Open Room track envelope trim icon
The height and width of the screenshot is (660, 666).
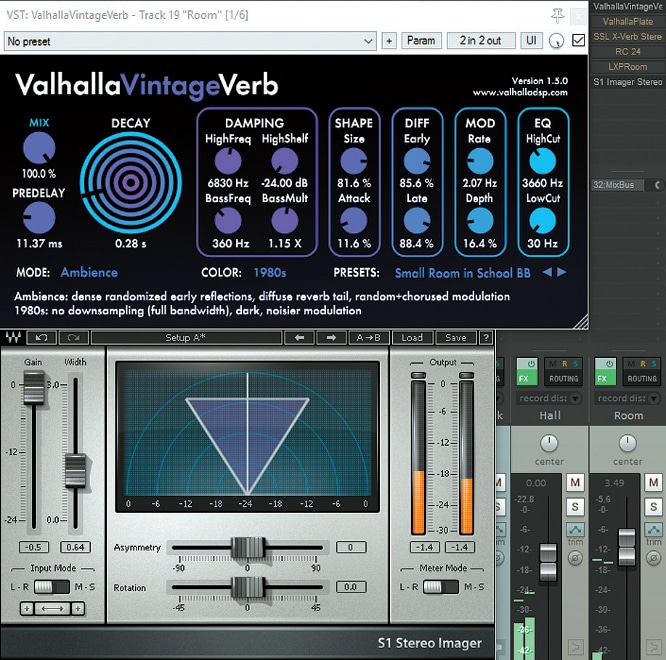point(654,530)
